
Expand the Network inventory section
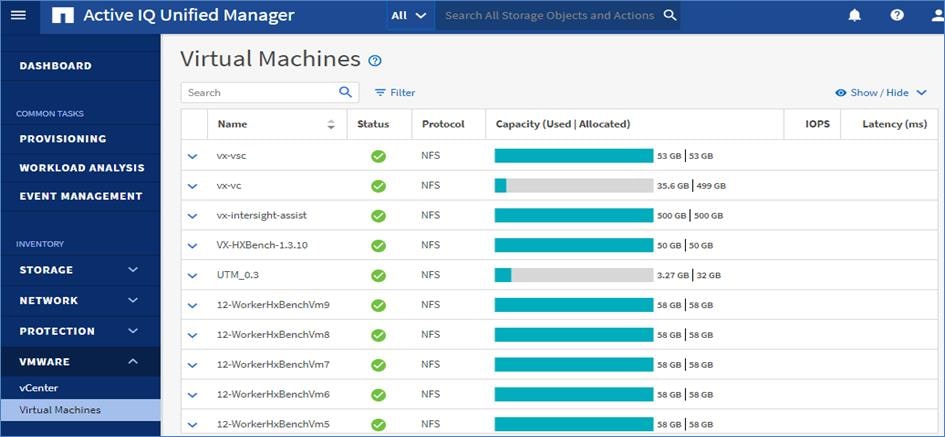pyautogui.click(x=80, y=300)
